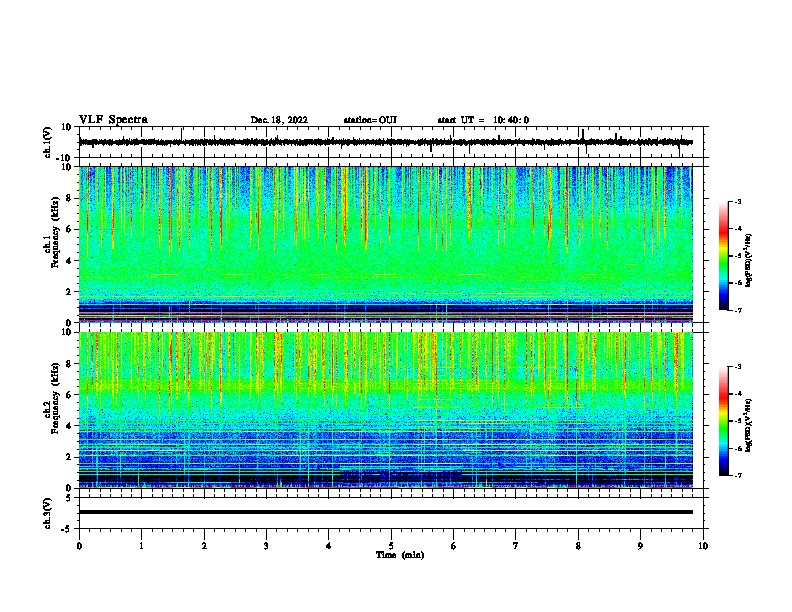Image resolution: width=792 pixels, height=612 pixels.
Task: Click time-axis tick label "7"
Action: click(x=516, y=546)
